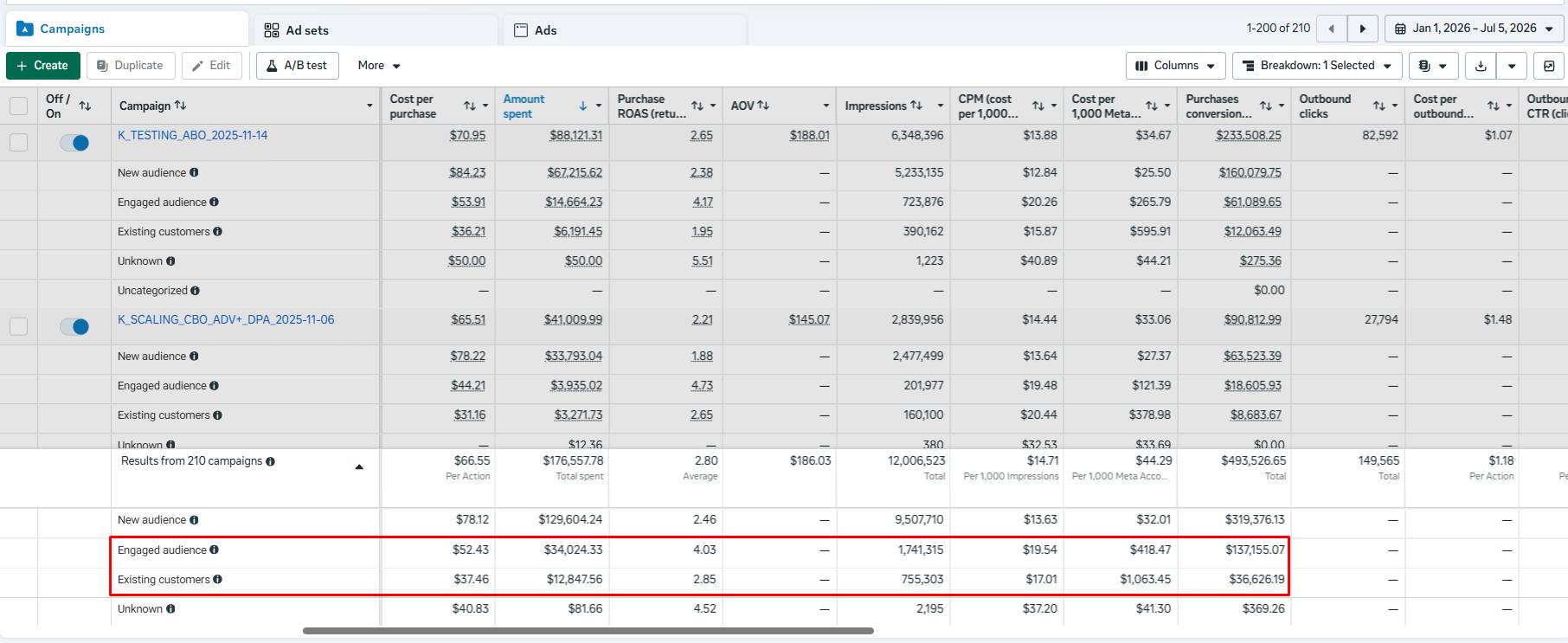Click the $88,121.31 amount spent value
The height and width of the screenshot is (643, 1568).
tap(575, 136)
